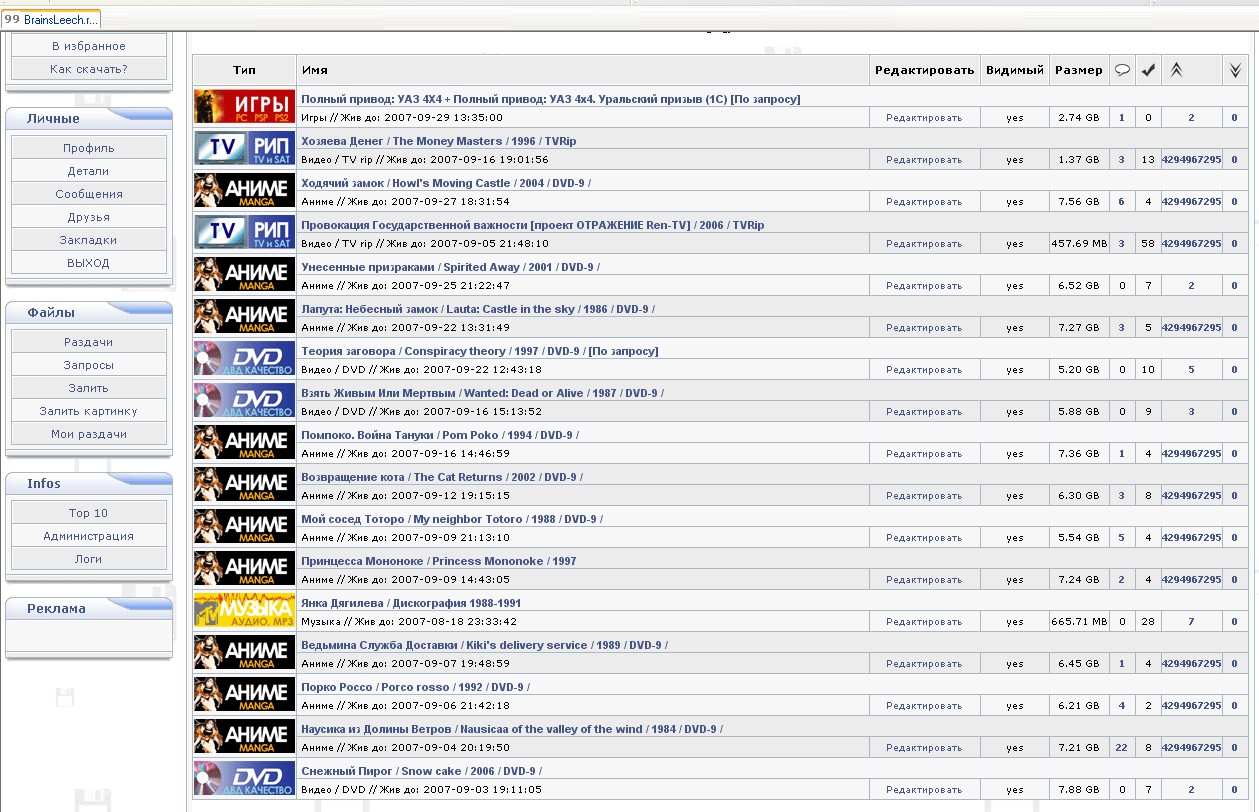Click ВЫХОД to log out
Image resolution: width=1259 pixels, height=812 pixels.
tap(89, 263)
